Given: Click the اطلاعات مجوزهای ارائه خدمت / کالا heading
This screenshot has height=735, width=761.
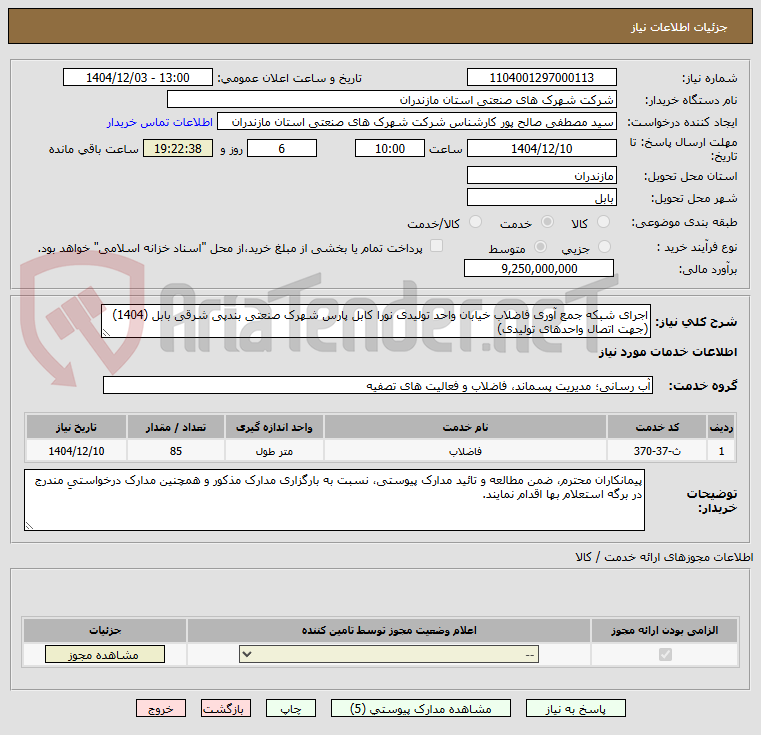Looking at the screenshot, I should tap(664, 557).
